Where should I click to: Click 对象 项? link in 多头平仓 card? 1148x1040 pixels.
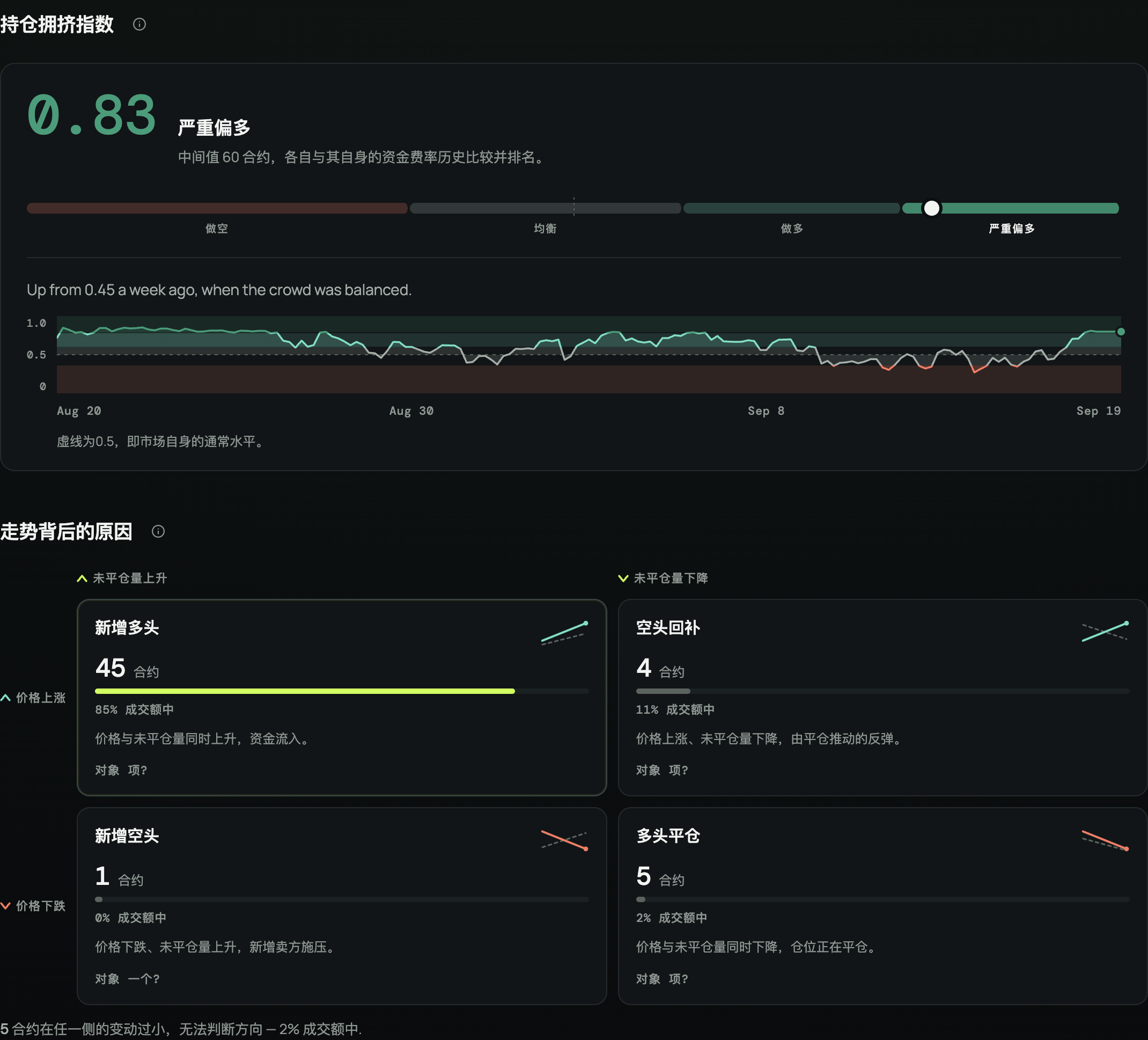pyautogui.click(x=663, y=979)
